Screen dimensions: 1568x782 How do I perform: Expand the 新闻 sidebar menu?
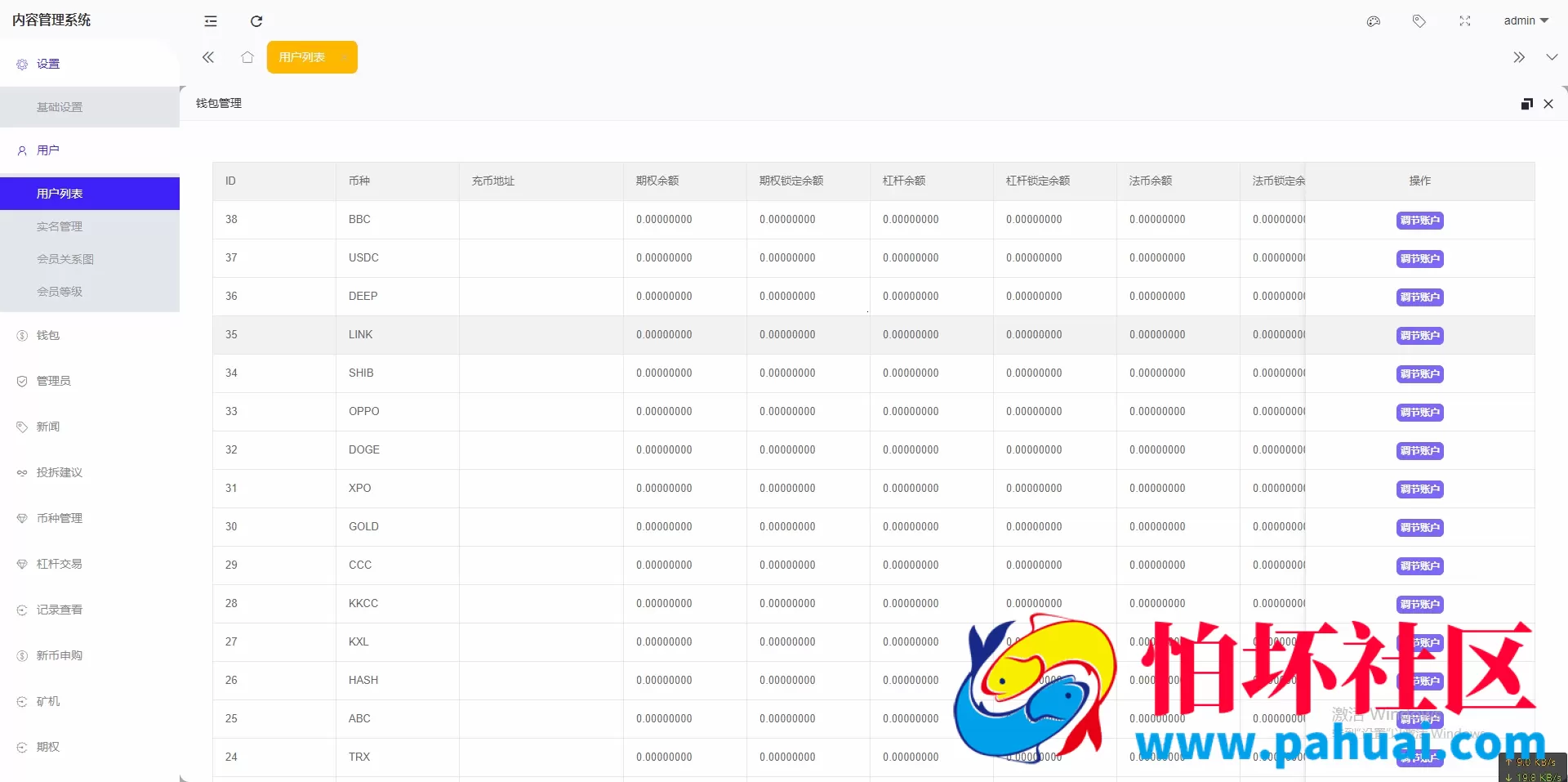90,427
